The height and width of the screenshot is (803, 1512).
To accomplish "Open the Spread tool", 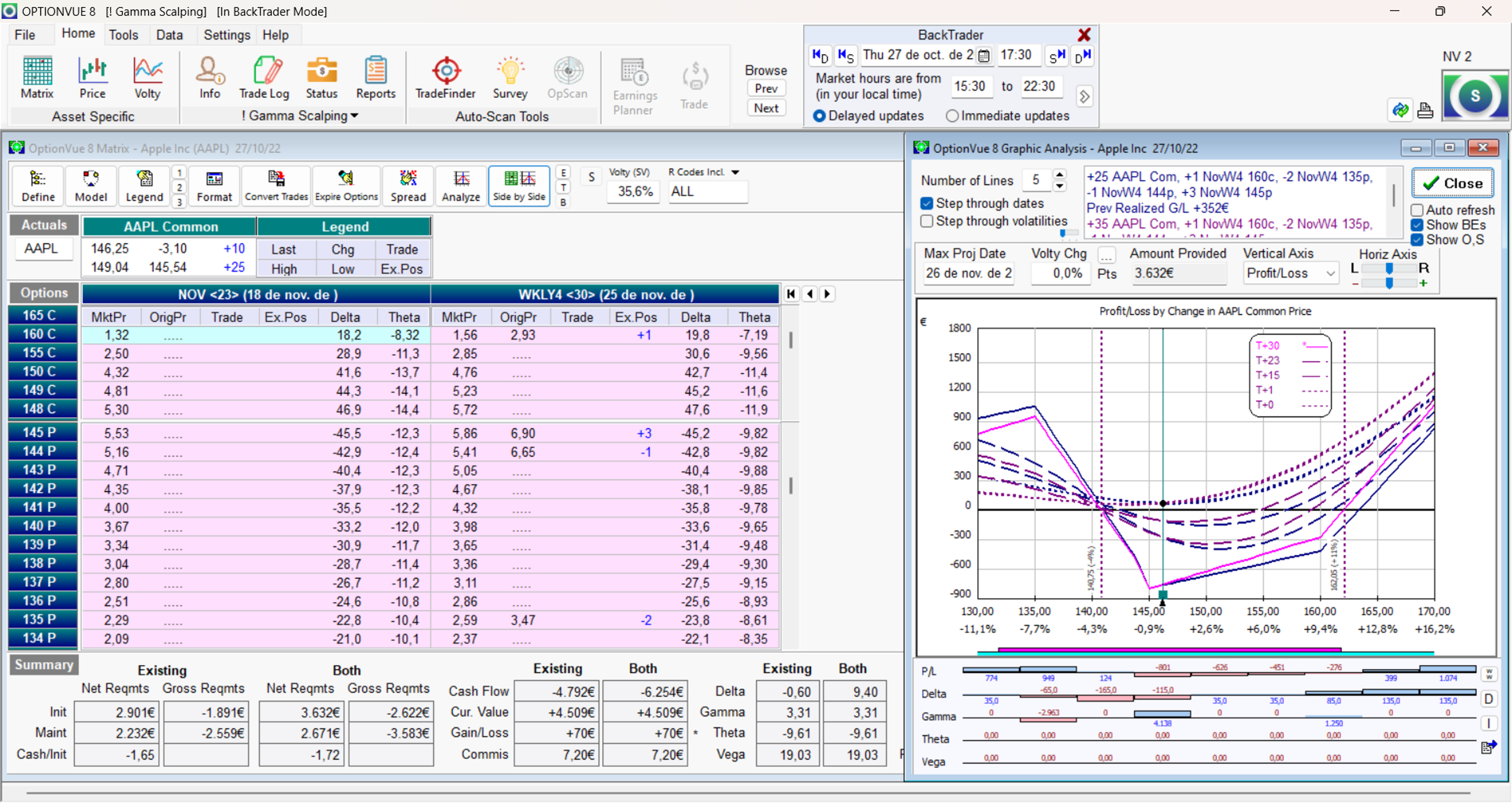I will (408, 186).
